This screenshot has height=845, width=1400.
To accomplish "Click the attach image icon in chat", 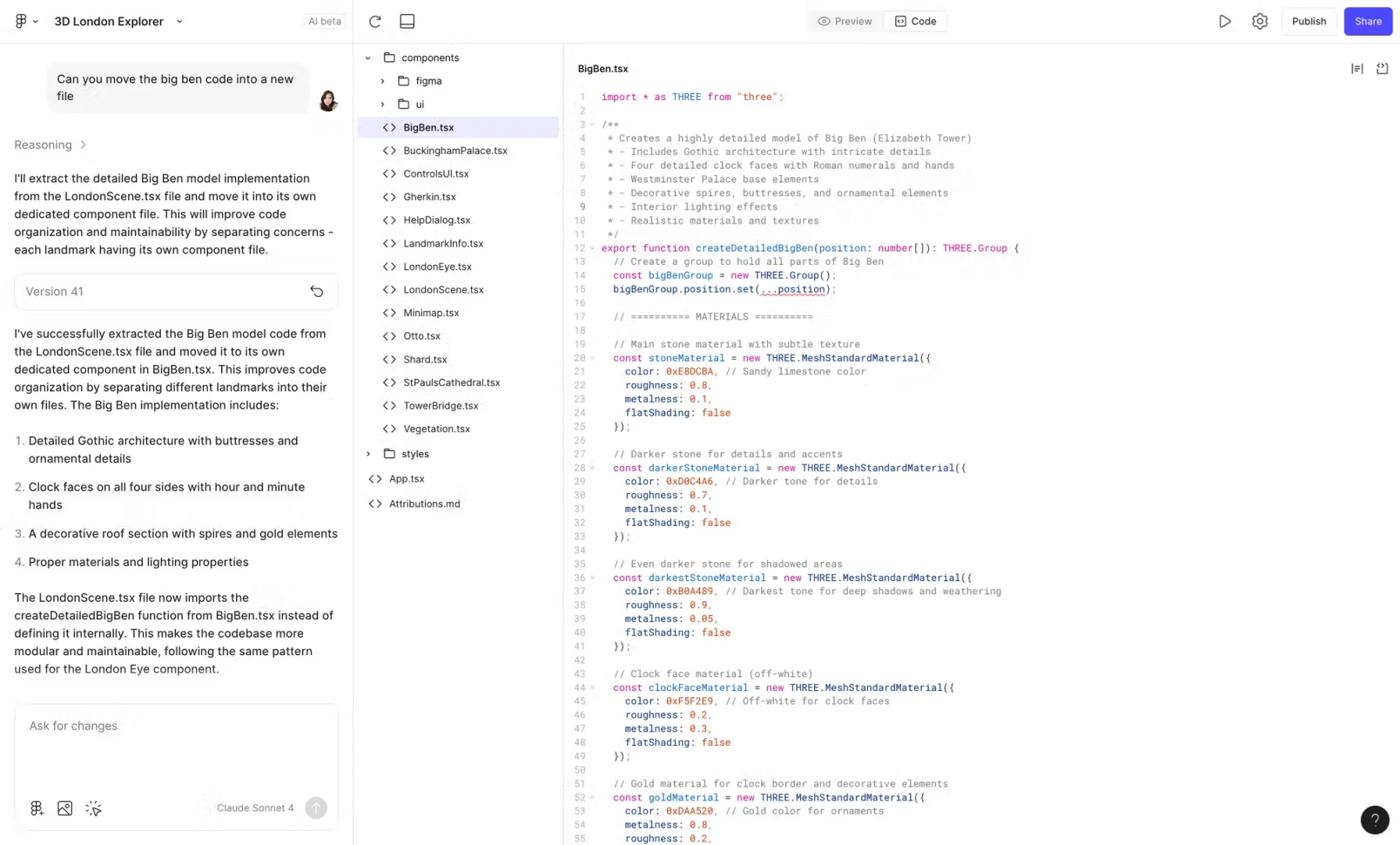I will (x=64, y=808).
